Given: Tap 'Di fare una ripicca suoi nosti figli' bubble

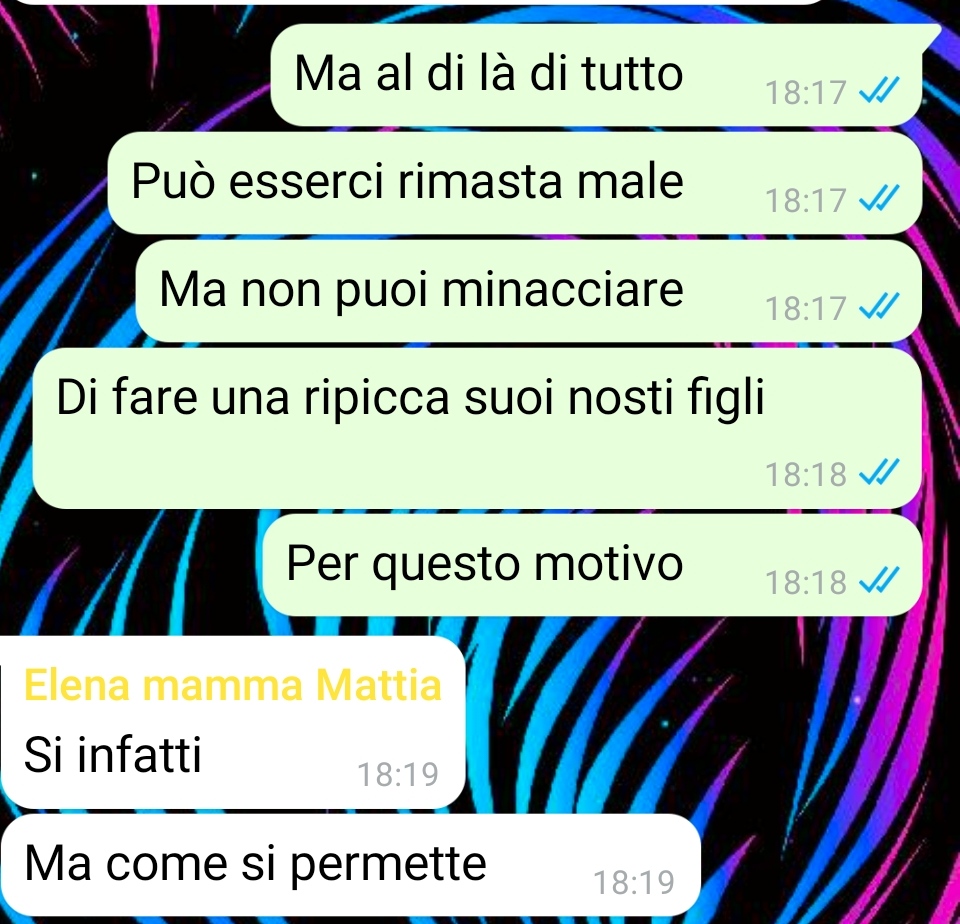Looking at the screenshot, I should (x=477, y=428).
